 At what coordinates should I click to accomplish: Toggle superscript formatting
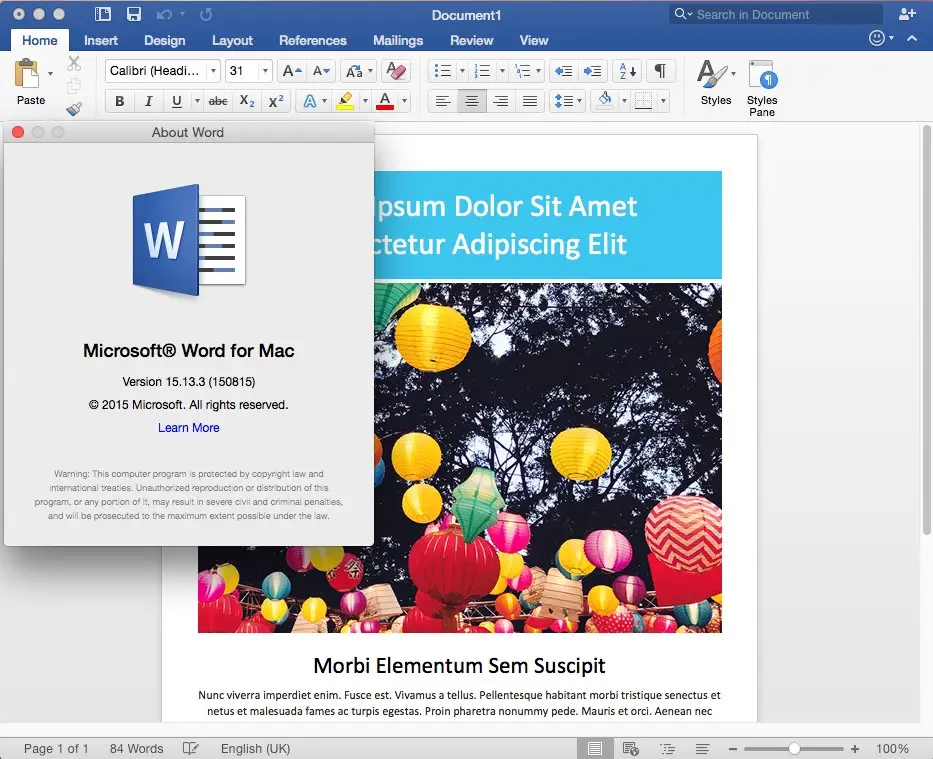point(276,102)
